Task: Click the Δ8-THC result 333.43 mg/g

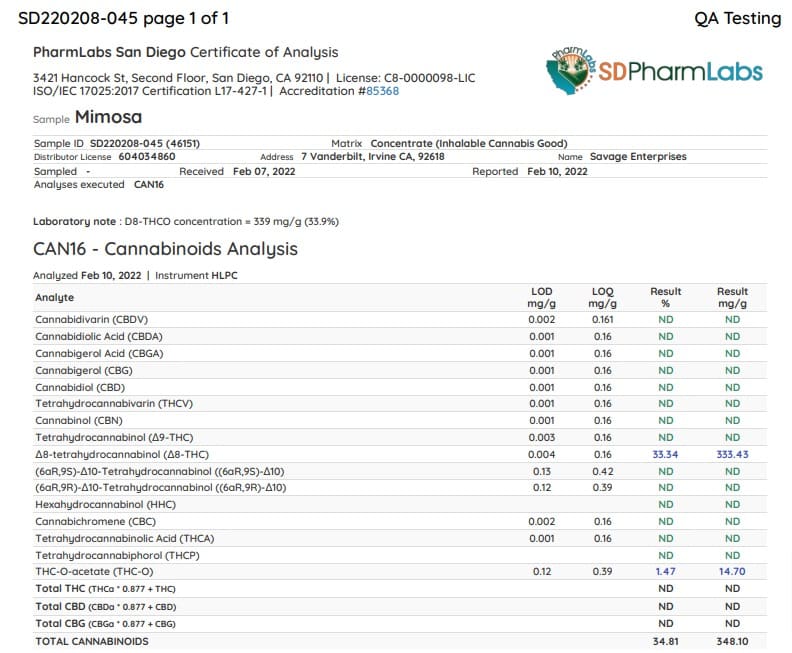Action: 732,455
